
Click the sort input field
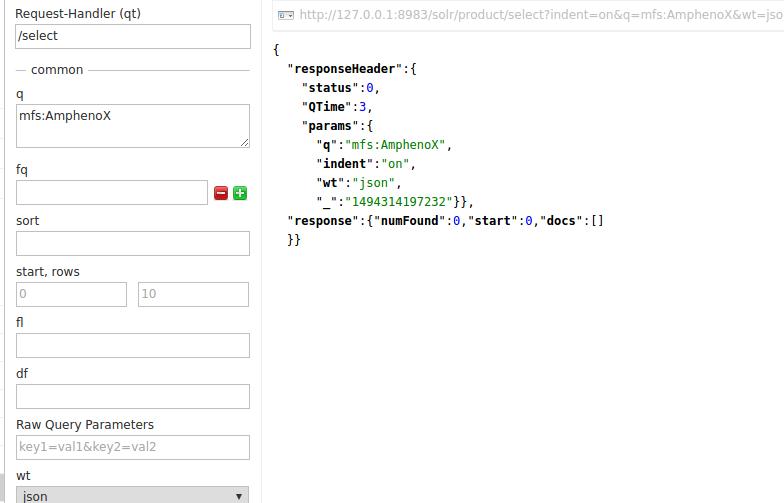click(x=133, y=244)
